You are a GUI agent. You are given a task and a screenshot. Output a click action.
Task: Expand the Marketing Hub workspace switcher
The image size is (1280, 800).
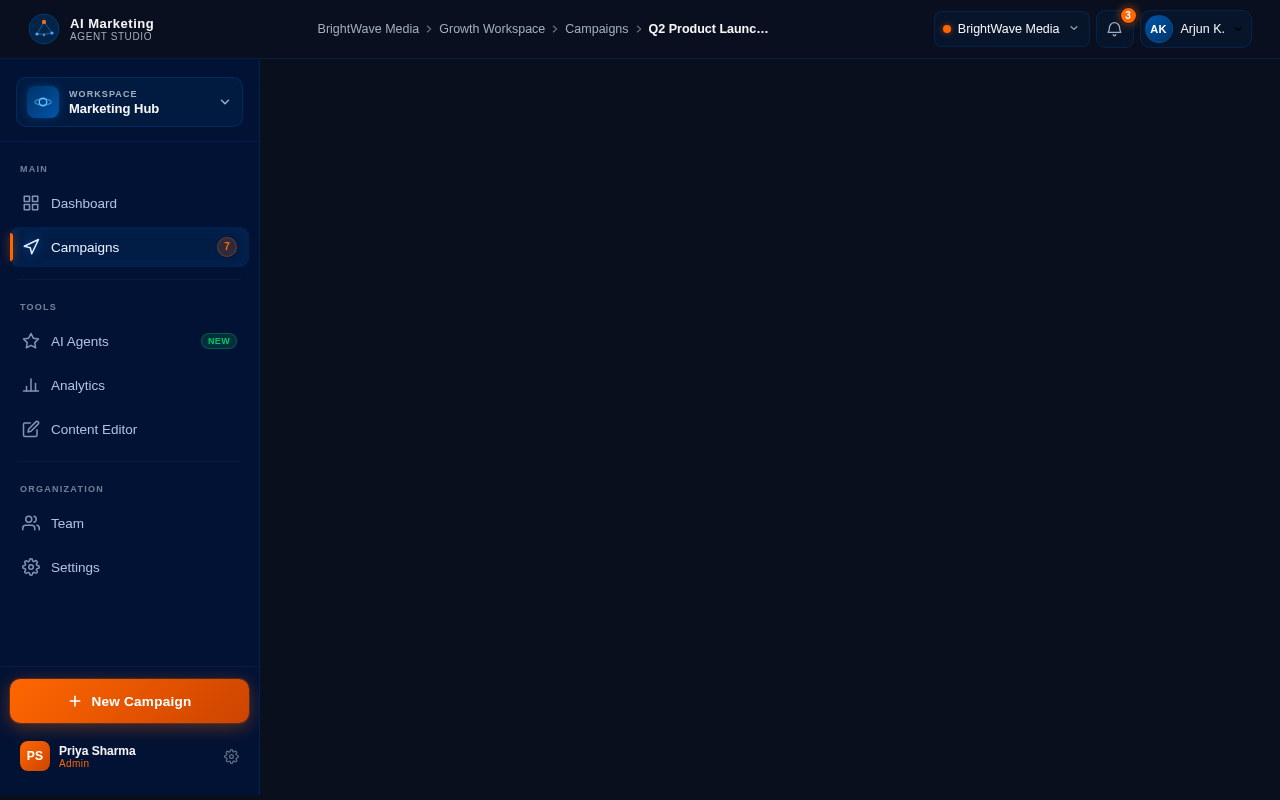pyautogui.click(x=225, y=102)
